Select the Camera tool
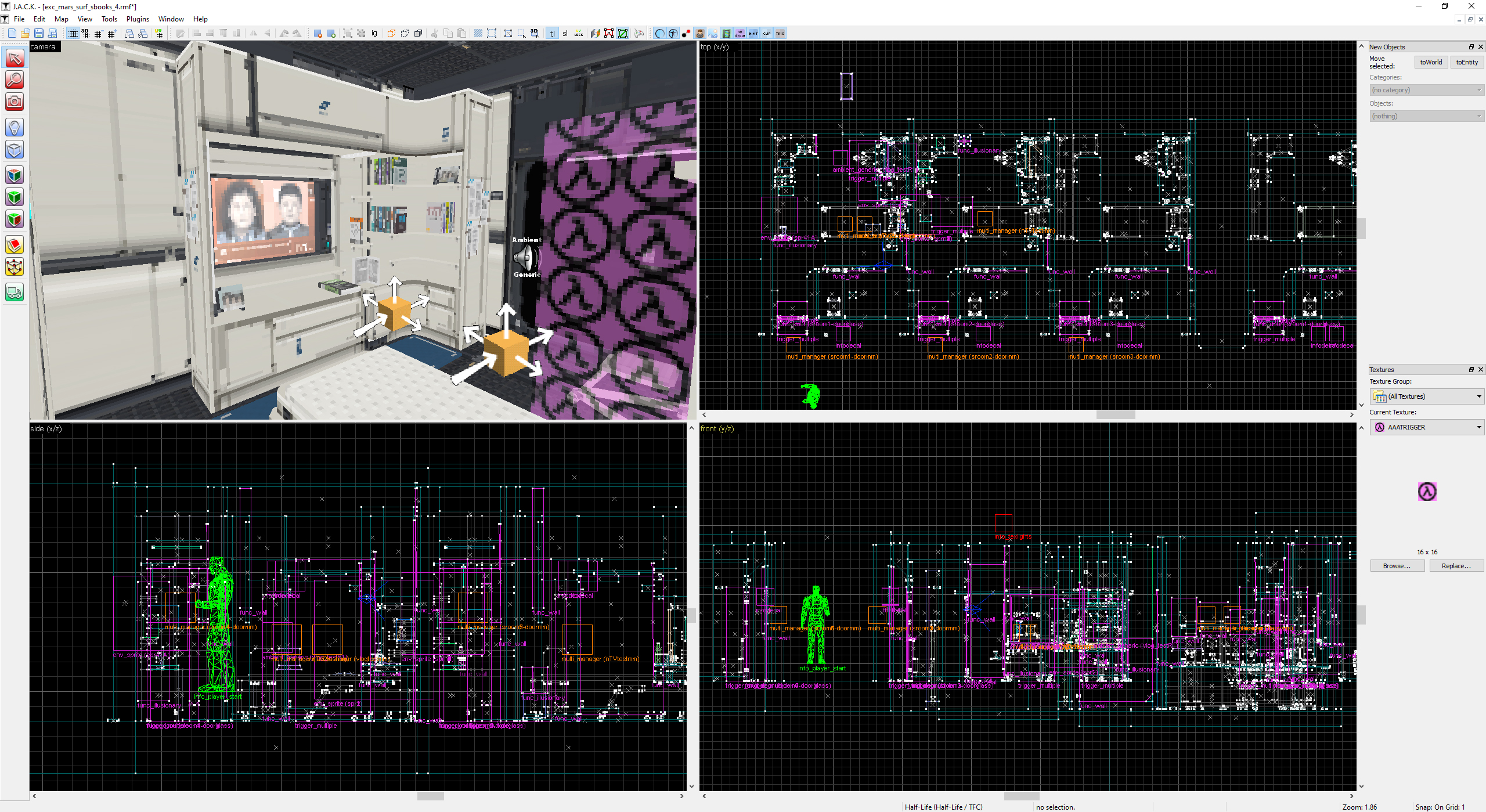 coord(15,102)
